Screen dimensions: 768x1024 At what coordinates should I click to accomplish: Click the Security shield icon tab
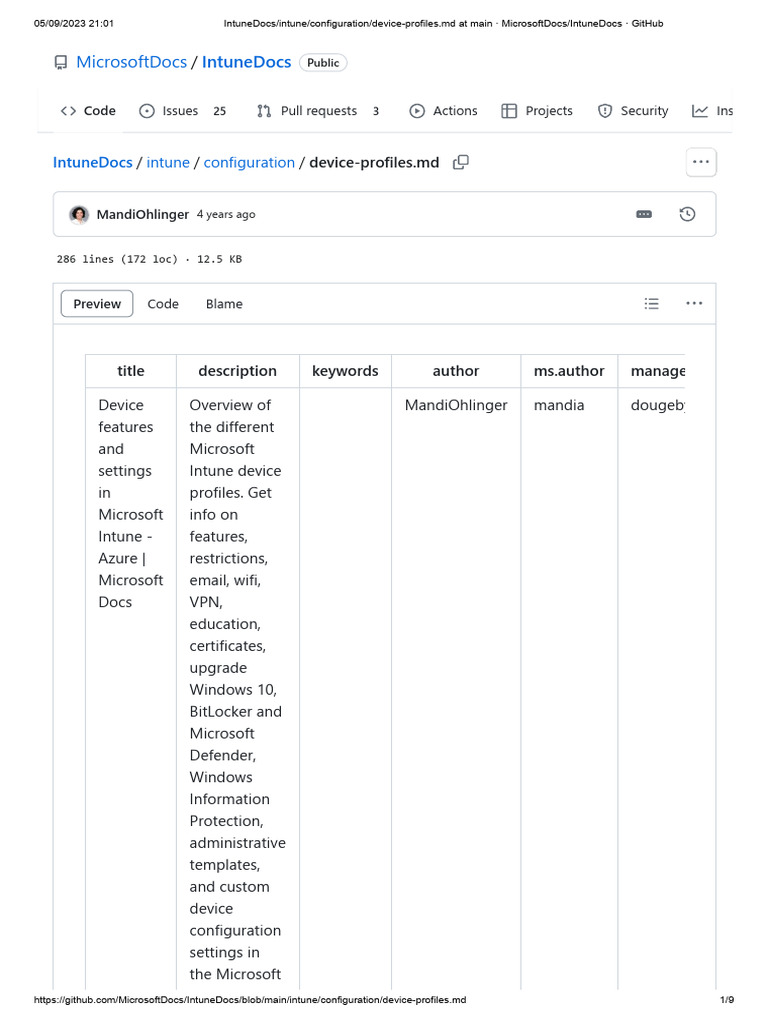[x=632, y=111]
